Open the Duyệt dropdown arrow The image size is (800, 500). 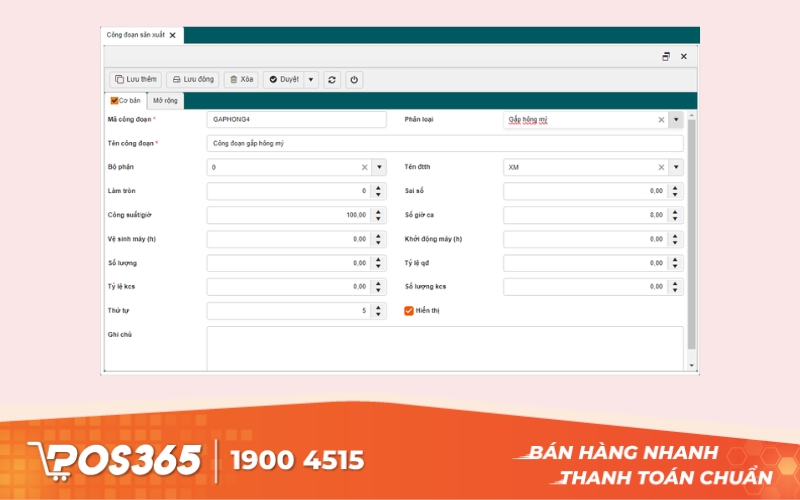coord(311,80)
